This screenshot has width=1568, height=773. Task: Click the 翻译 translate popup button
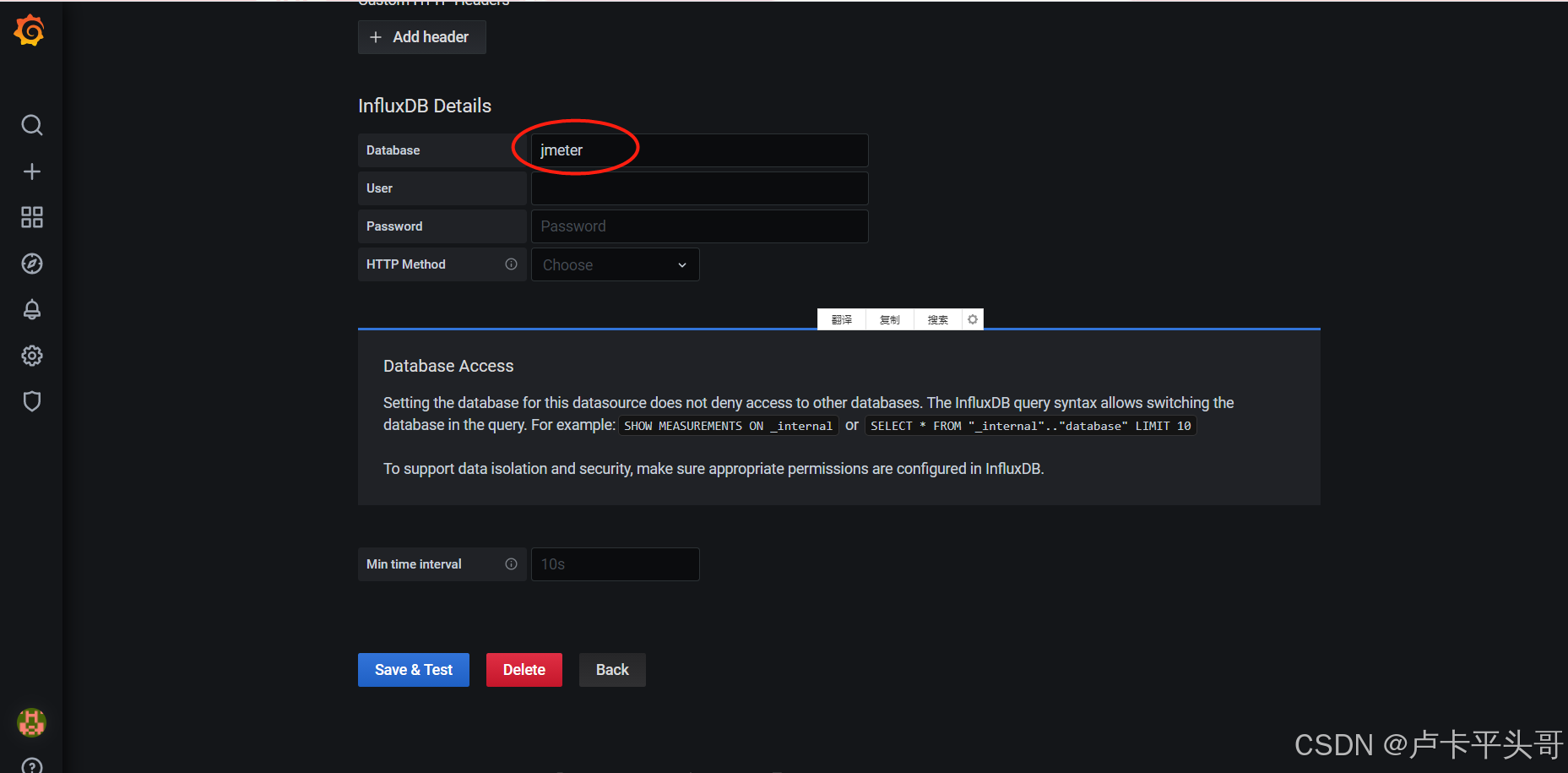click(x=842, y=319)
